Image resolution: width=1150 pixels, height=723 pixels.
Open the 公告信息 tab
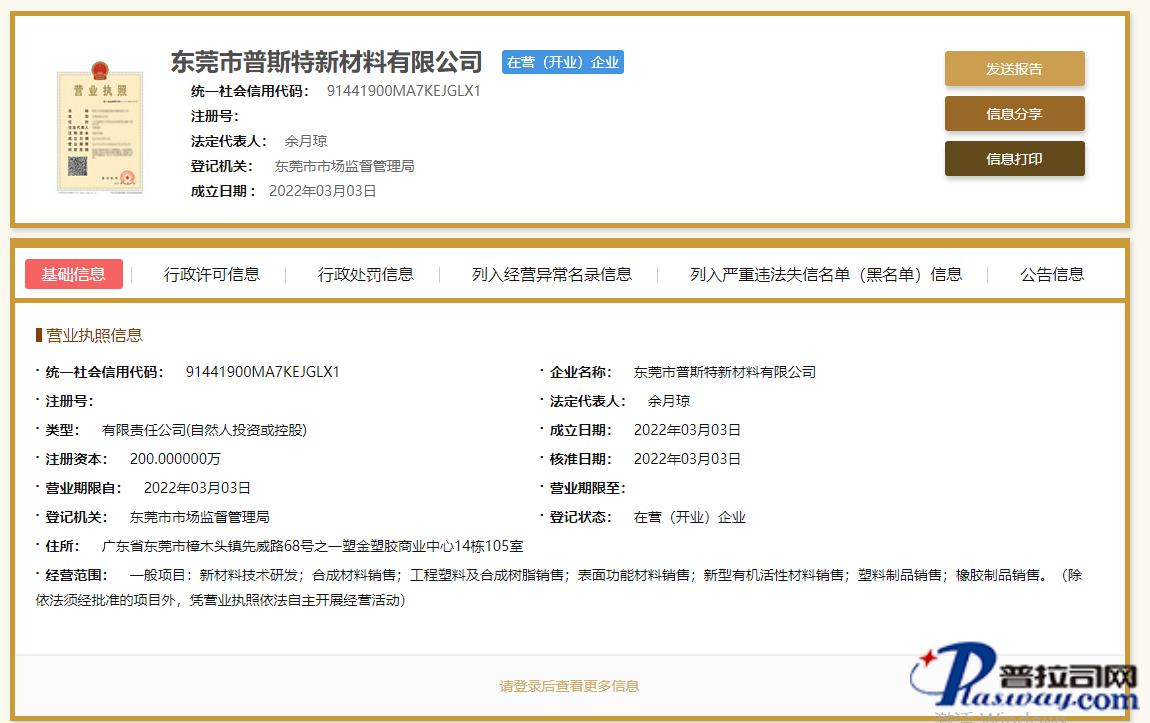click(1052, 274)
